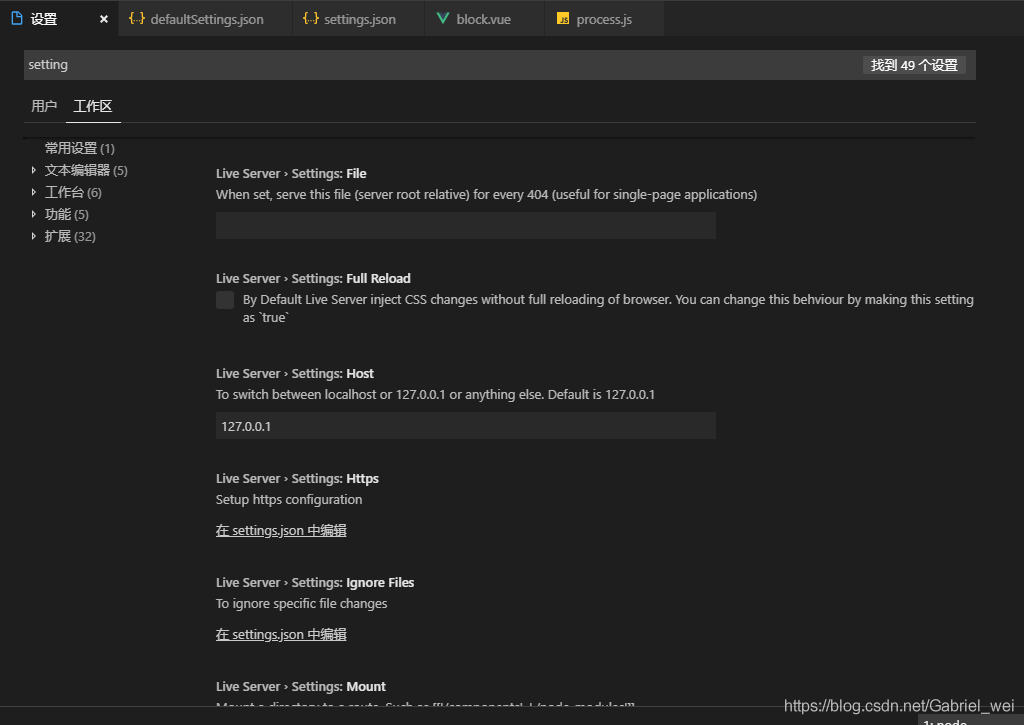
Task: Enable the Full Reload checkbox
Action: [x=224, y=300]
